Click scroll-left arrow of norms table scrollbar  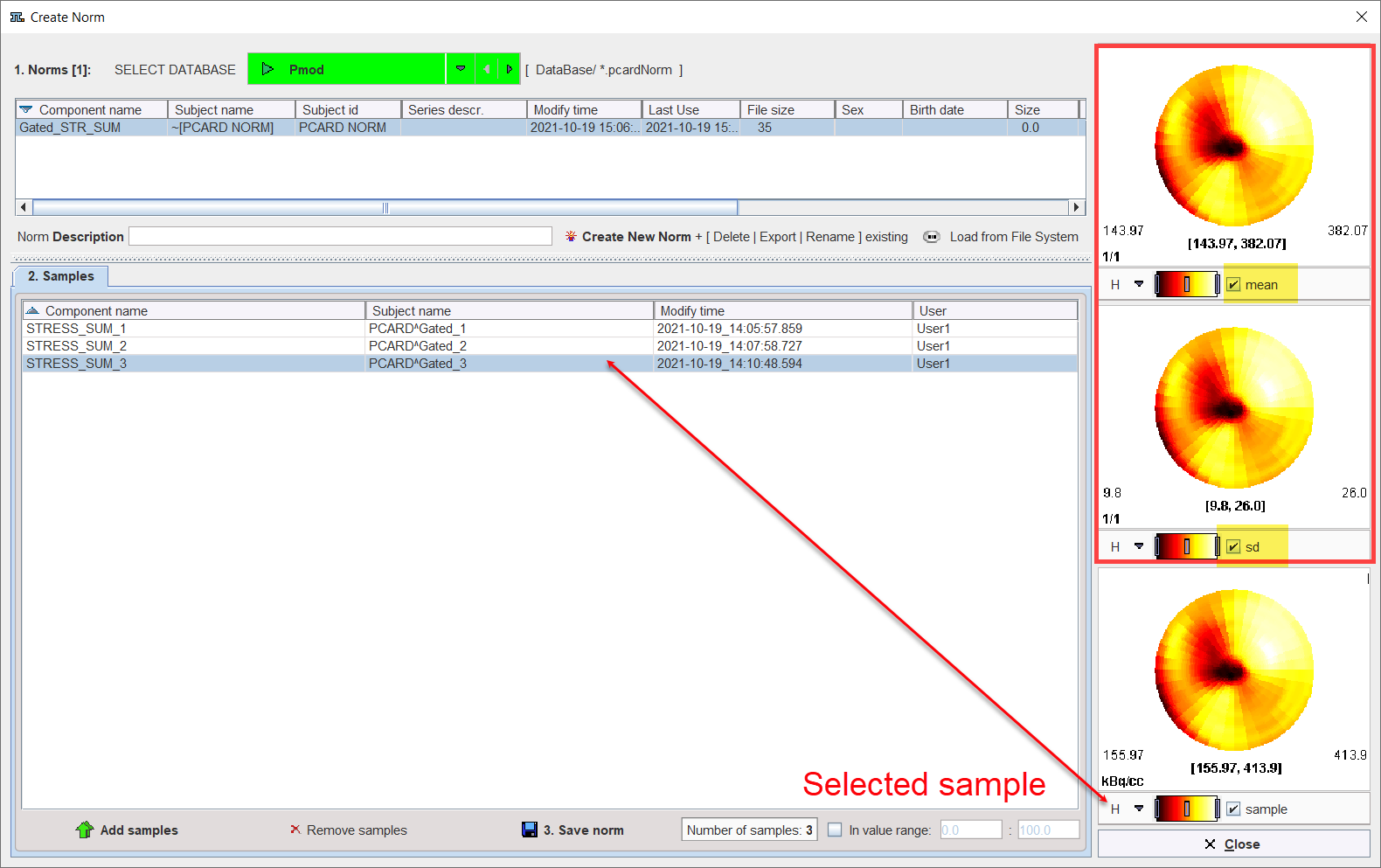[24, 207]
